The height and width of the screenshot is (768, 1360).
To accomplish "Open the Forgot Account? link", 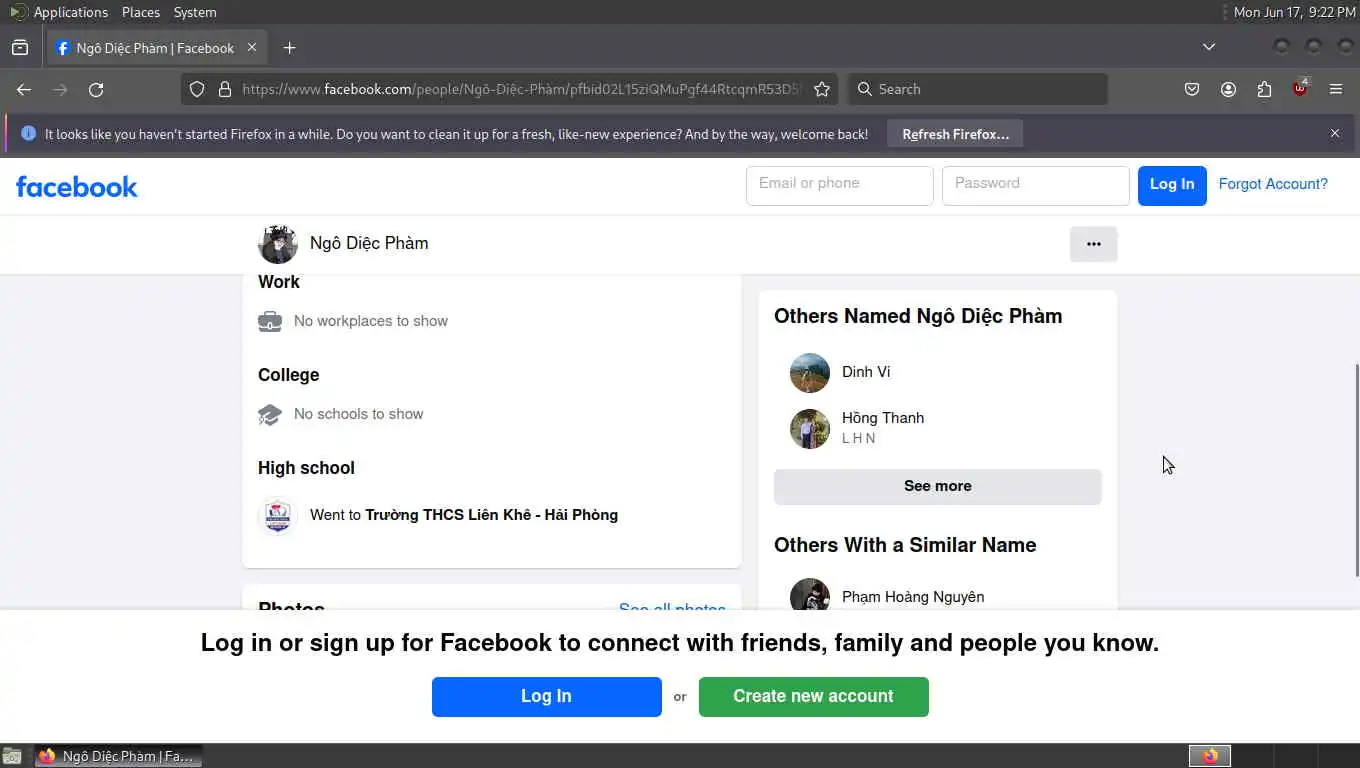I will (x=1273, y=184).
